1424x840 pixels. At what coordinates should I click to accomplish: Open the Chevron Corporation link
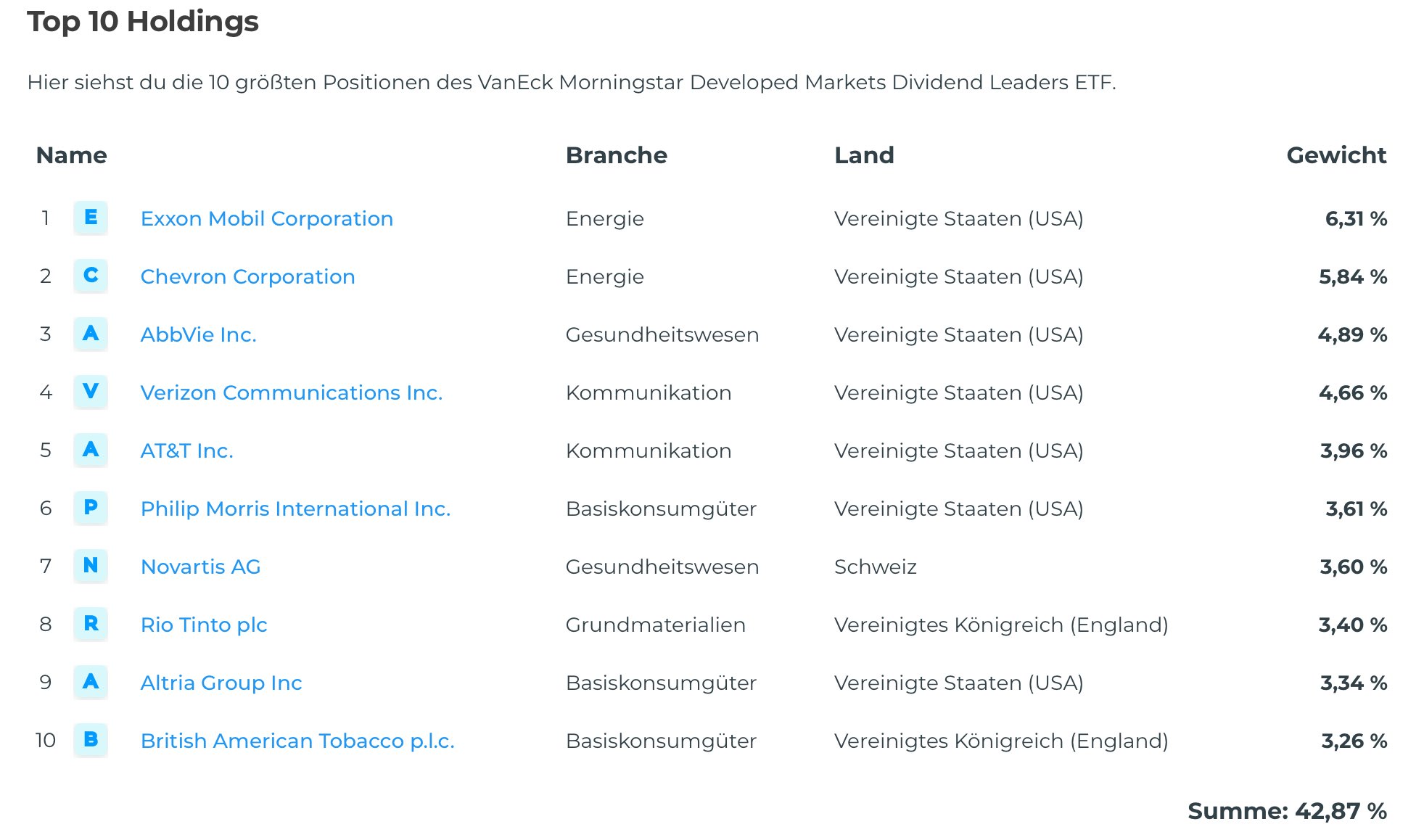click(x=247, y=276)
